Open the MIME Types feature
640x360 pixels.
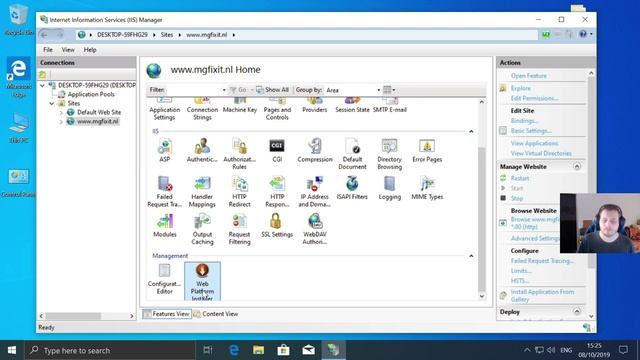pyautogui.click(x=427, y=188)
